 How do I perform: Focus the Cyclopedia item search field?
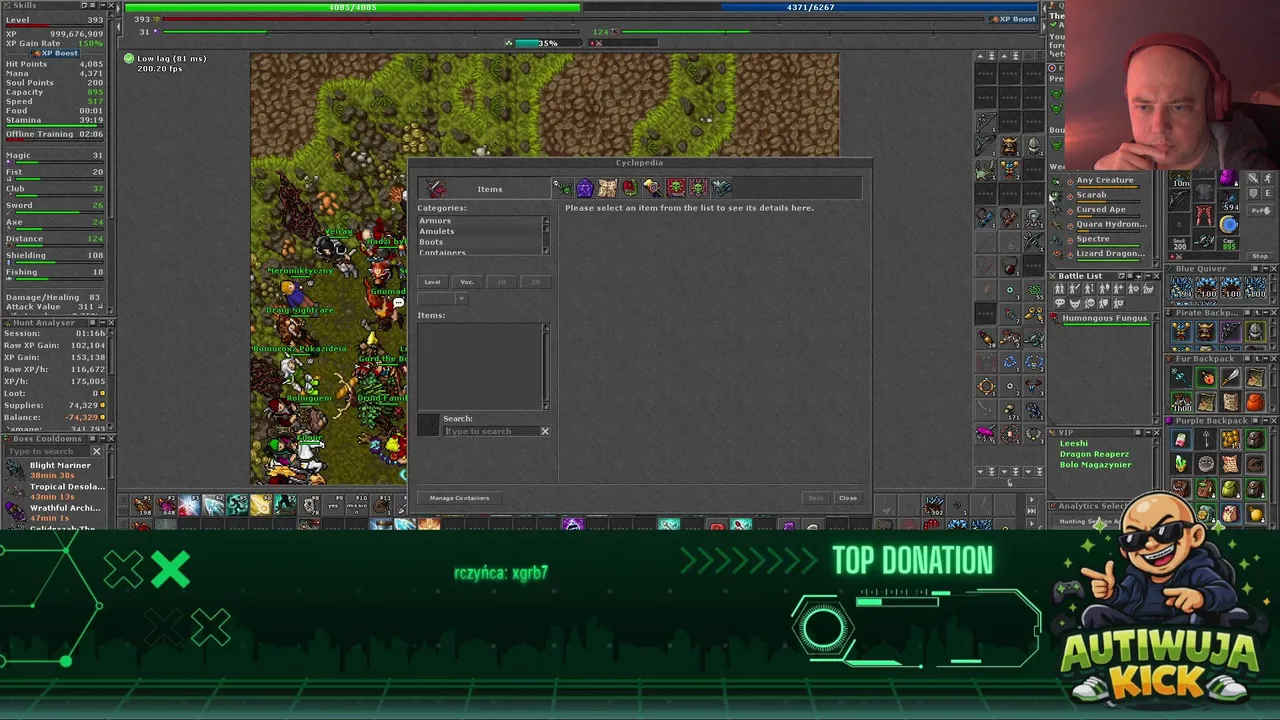[x=492, y=431]
